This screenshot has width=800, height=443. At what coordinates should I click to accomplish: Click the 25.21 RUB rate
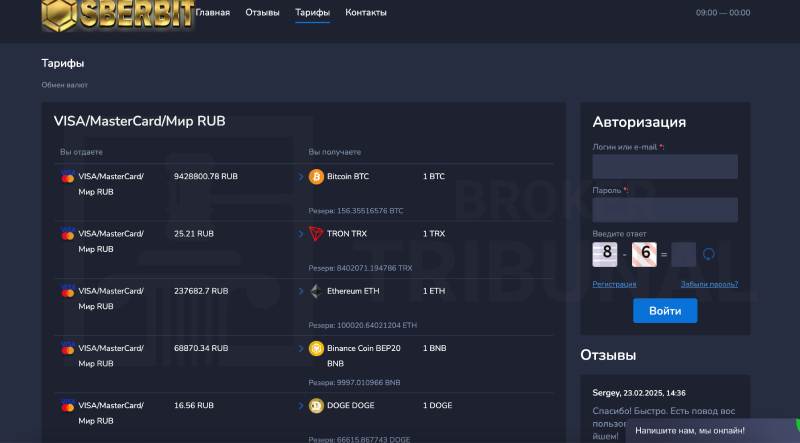194,234
